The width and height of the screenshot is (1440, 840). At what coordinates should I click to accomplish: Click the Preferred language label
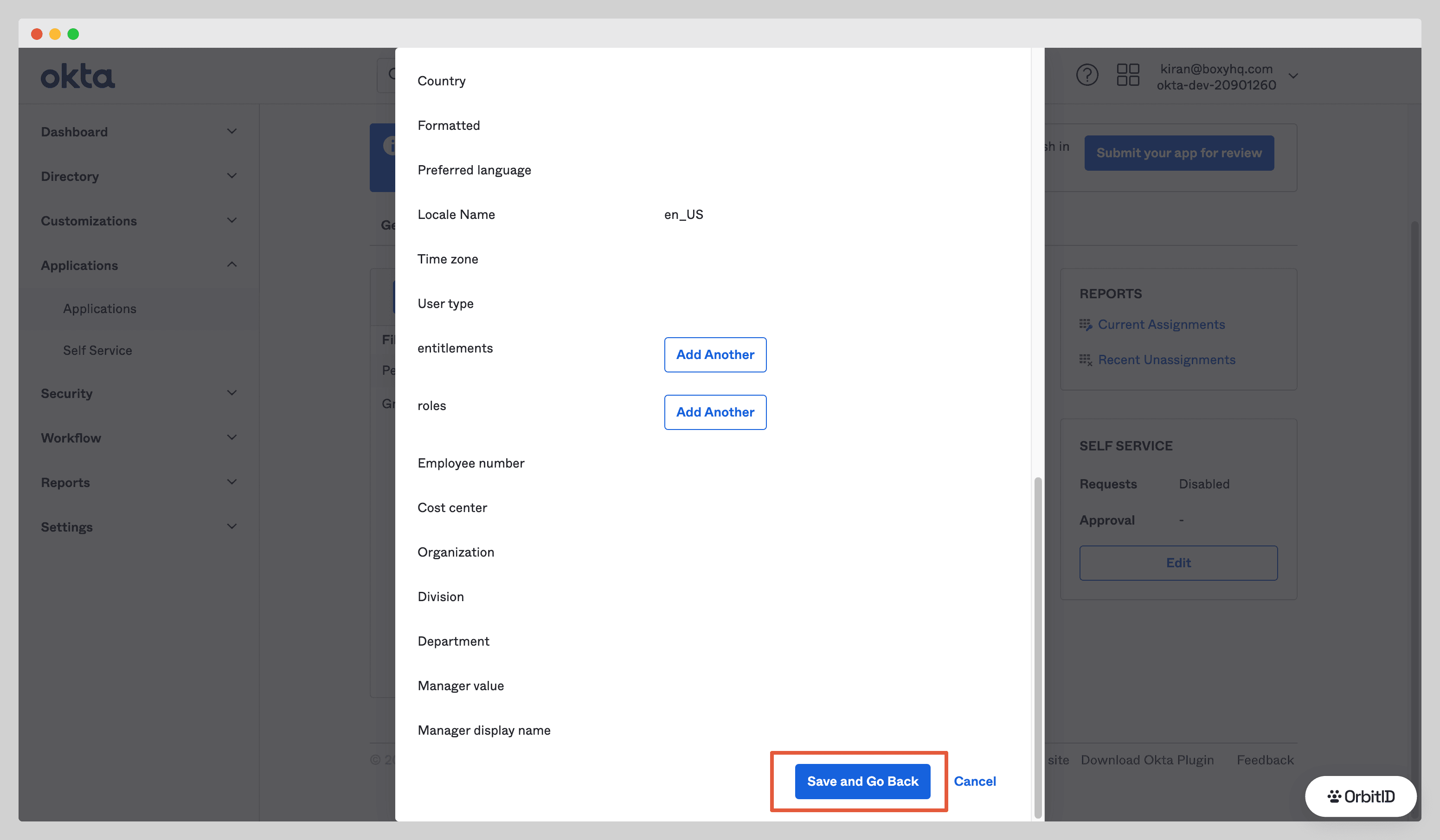(x=474, y=170)
